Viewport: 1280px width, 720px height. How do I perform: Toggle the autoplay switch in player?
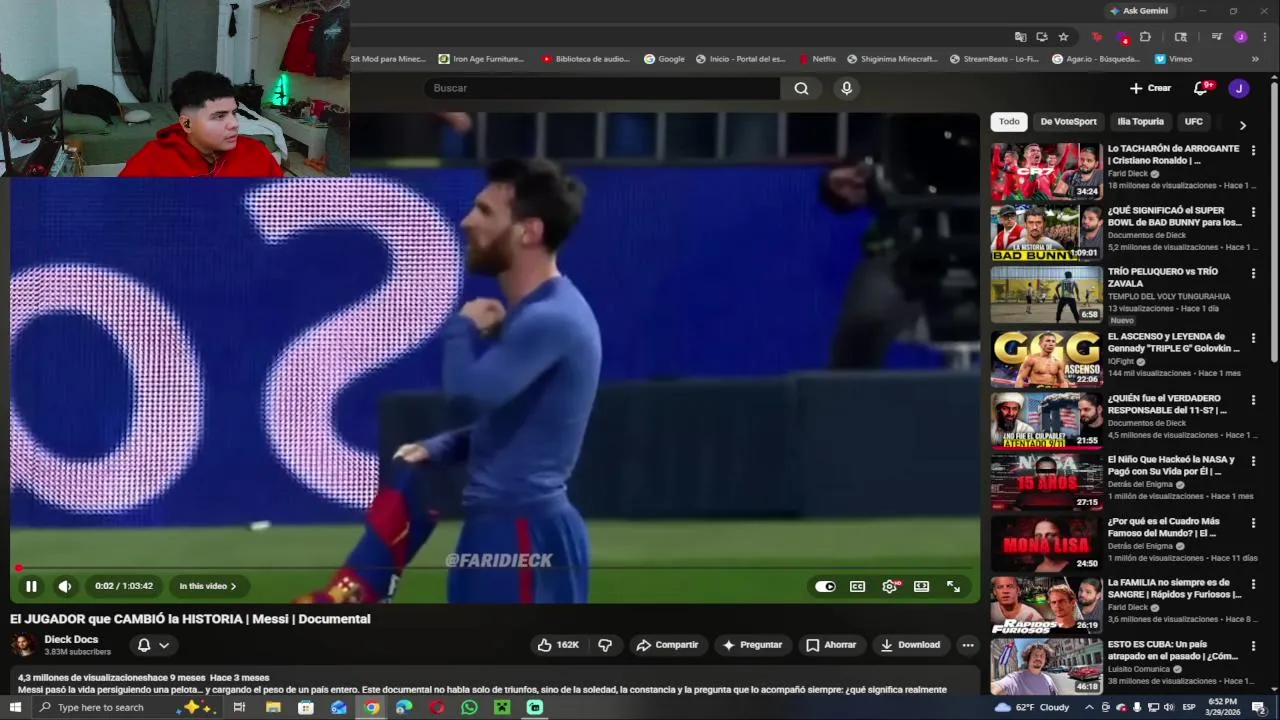(x=825, y=586)
